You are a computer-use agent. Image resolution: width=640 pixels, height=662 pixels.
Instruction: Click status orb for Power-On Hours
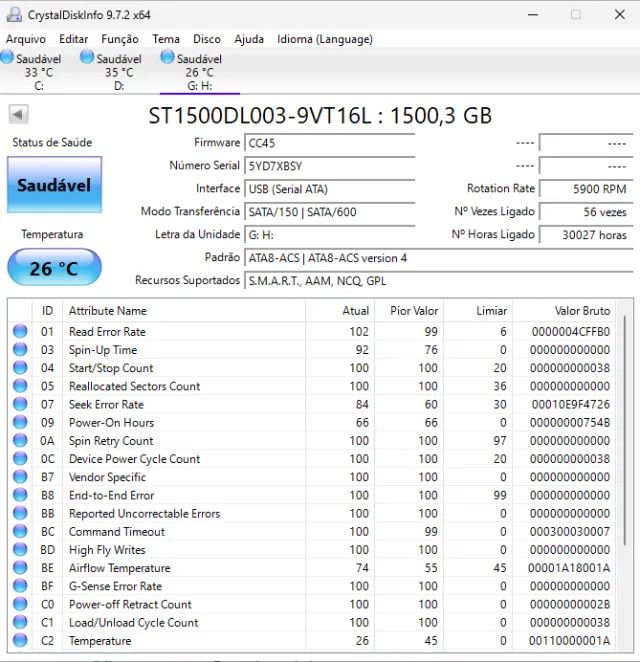[x=20, y=422]
